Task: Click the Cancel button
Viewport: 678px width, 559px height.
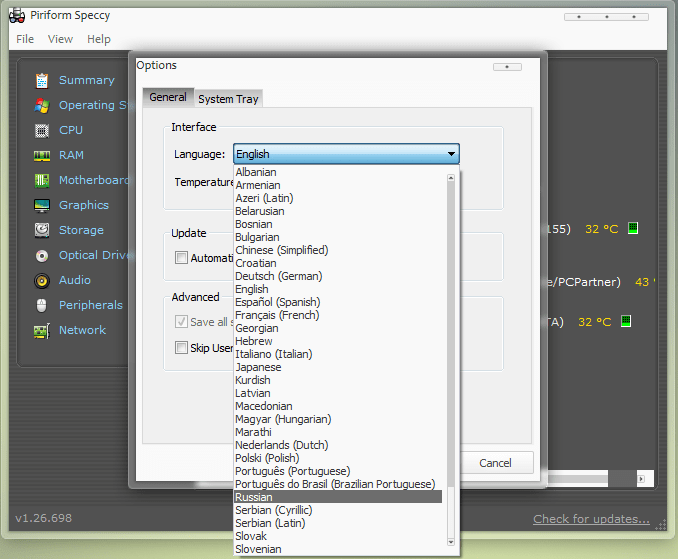Action: click(x=495, y=463)
